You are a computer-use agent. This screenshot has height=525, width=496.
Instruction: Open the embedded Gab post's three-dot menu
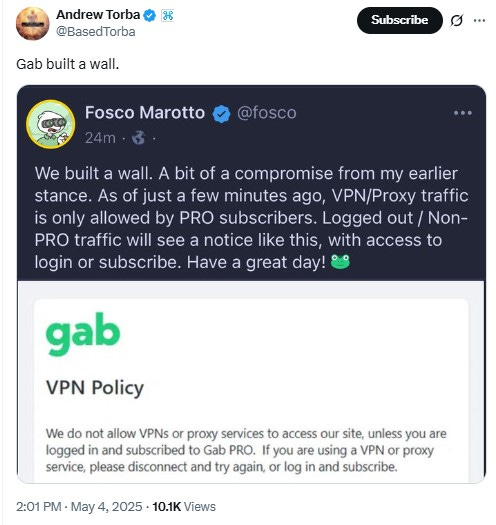[463, 113]
